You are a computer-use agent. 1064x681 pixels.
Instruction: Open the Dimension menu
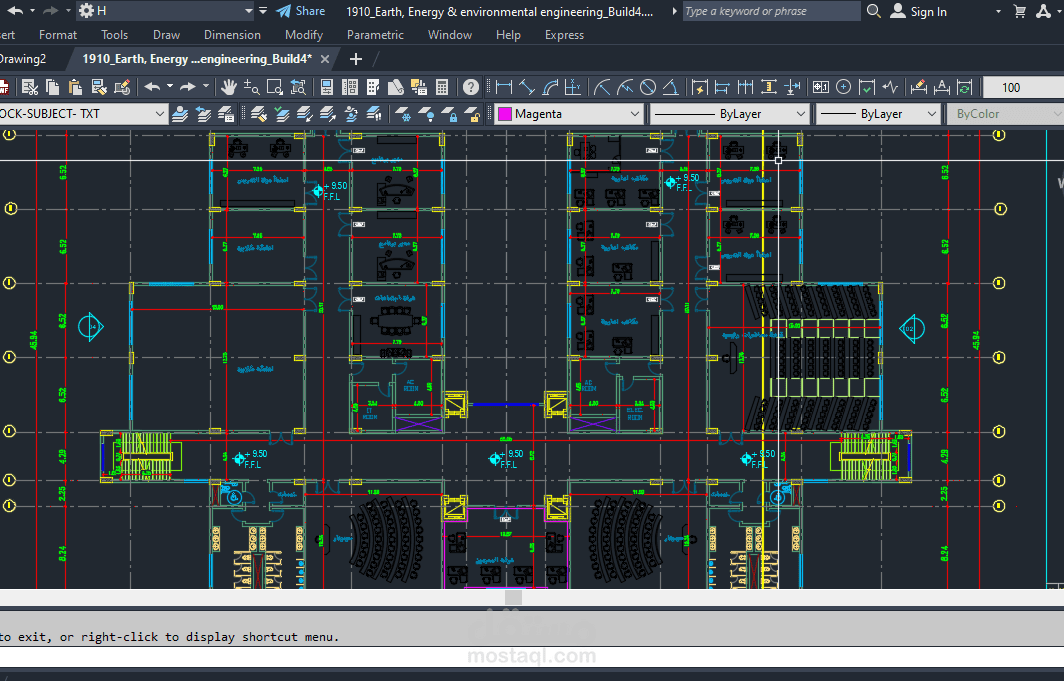[232, 35]
